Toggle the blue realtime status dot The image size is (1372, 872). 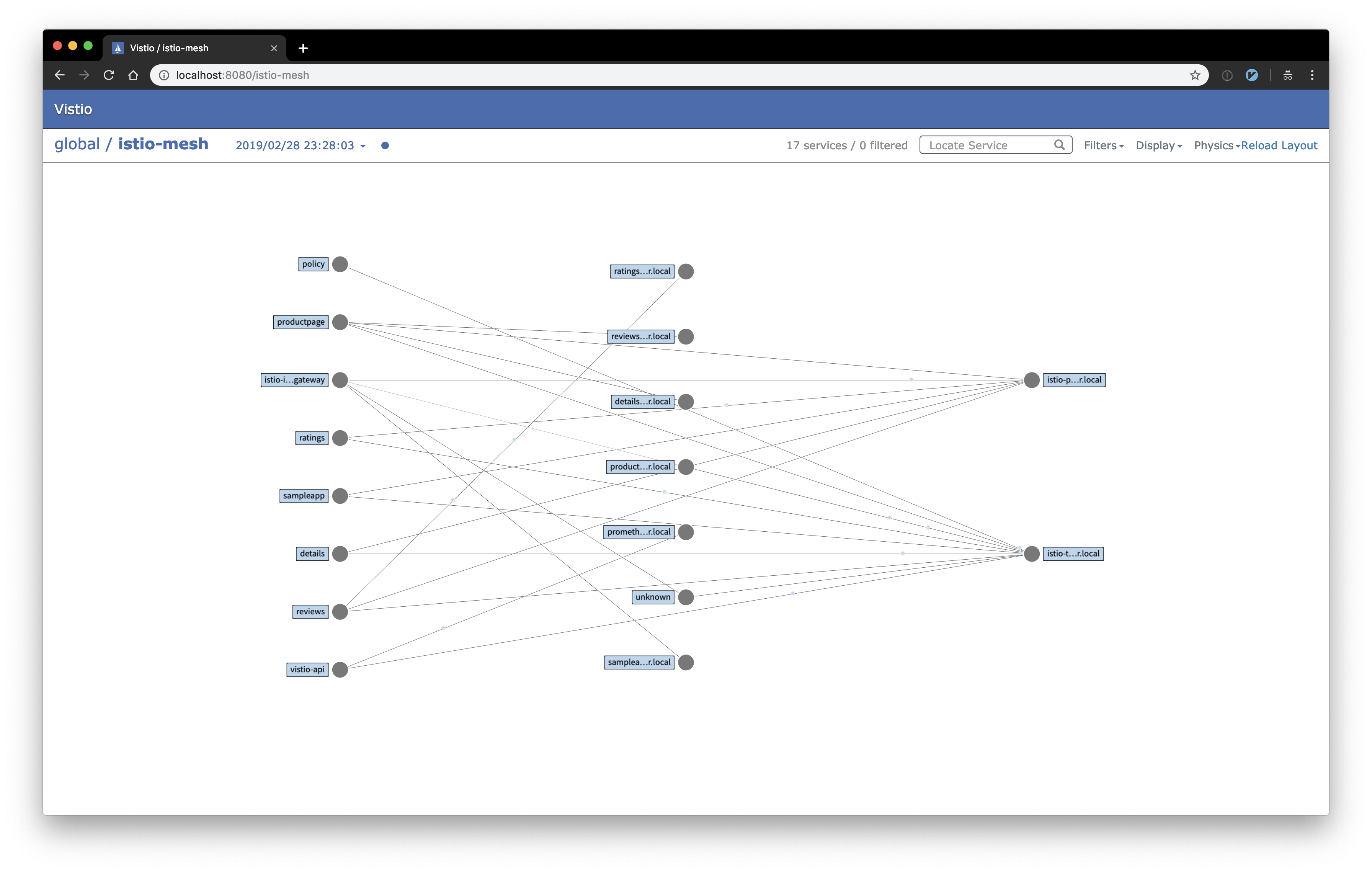(385, 146)
